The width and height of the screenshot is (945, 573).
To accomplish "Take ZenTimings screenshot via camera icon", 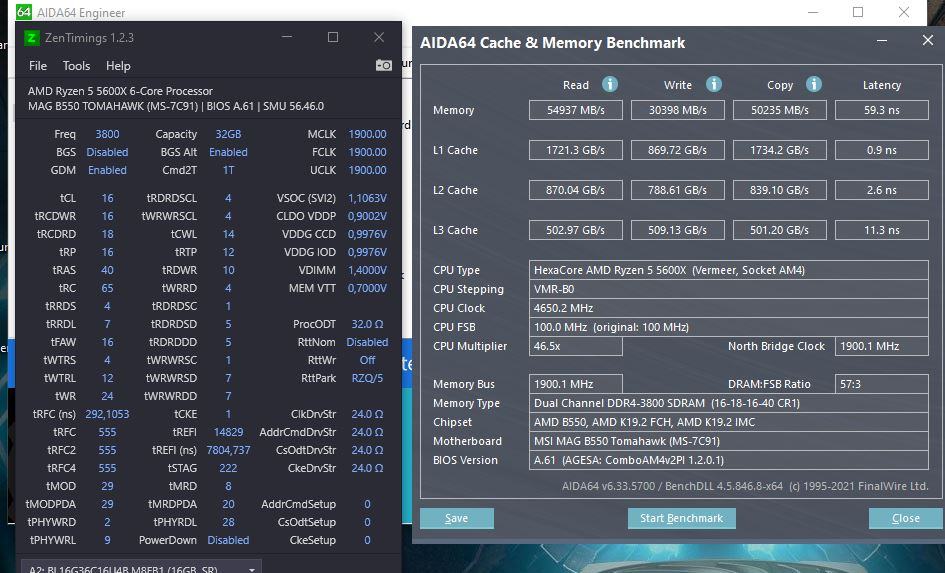I will click(383, 65).
